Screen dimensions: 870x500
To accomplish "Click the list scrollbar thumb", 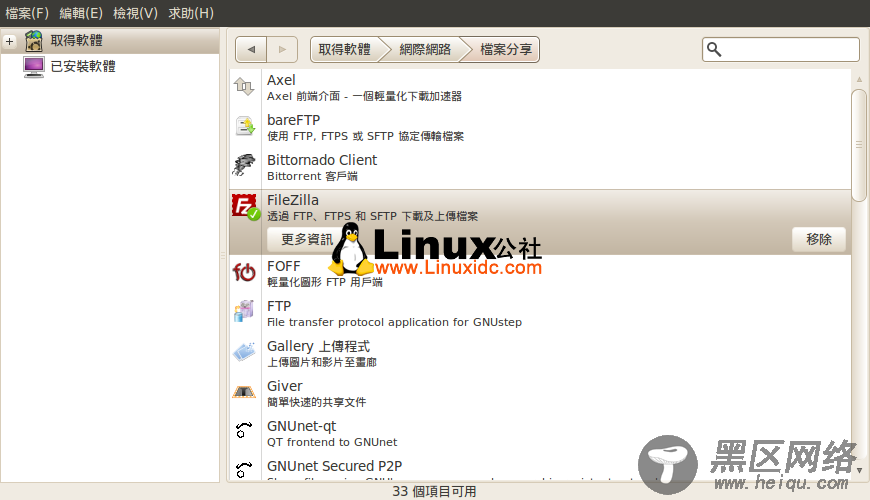I will coord(859,145).
